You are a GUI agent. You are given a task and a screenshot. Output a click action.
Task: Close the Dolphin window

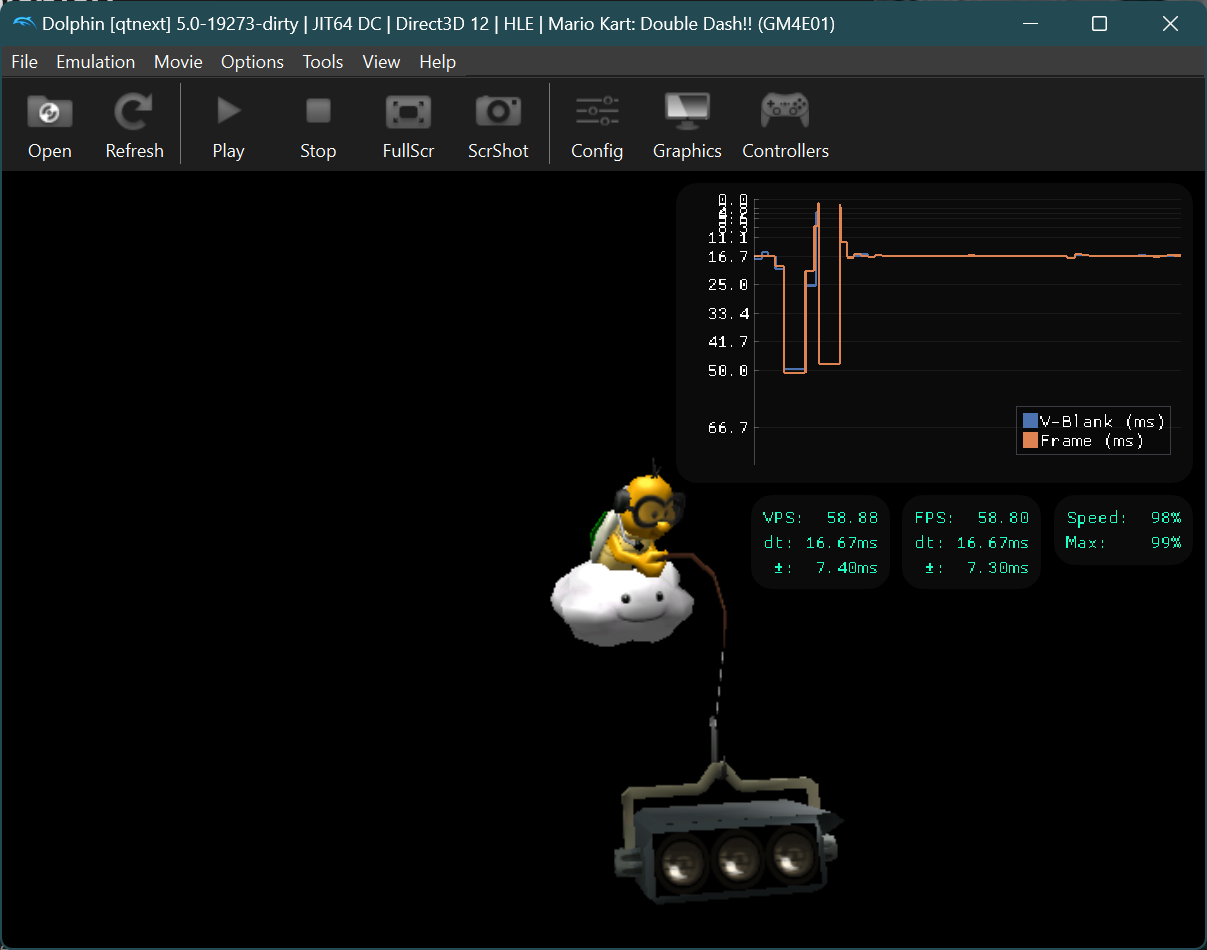pyautogui.click(x=1170, y=24)
